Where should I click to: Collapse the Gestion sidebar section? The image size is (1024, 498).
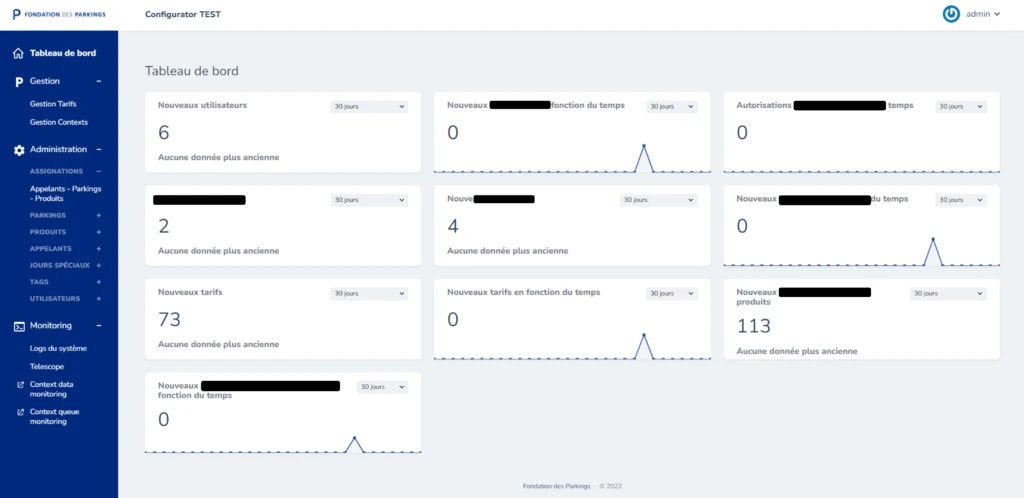coord(99,81)
